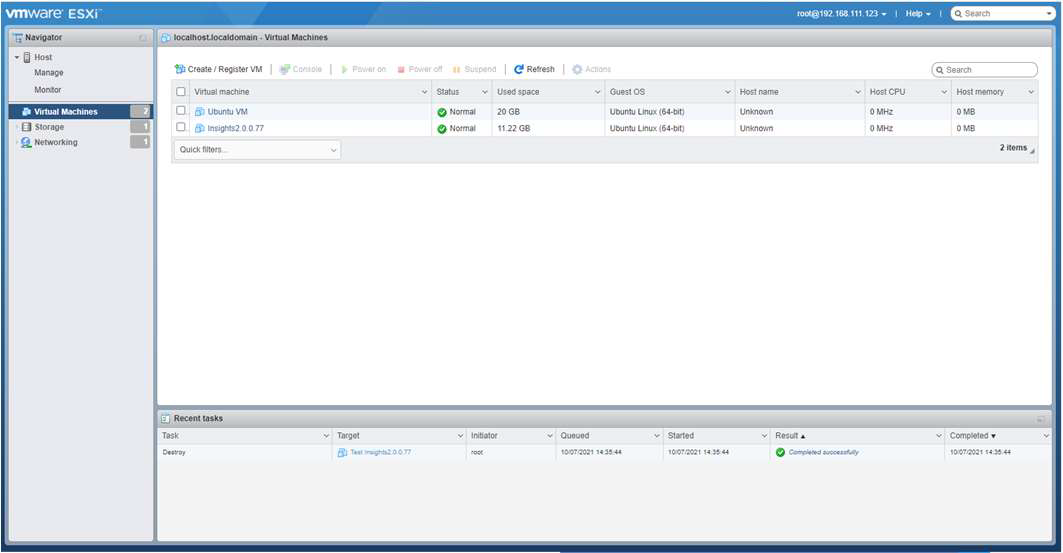Click the Actions button label
The width and height of the screenshot is (1063, 553).
click(598, 69)
